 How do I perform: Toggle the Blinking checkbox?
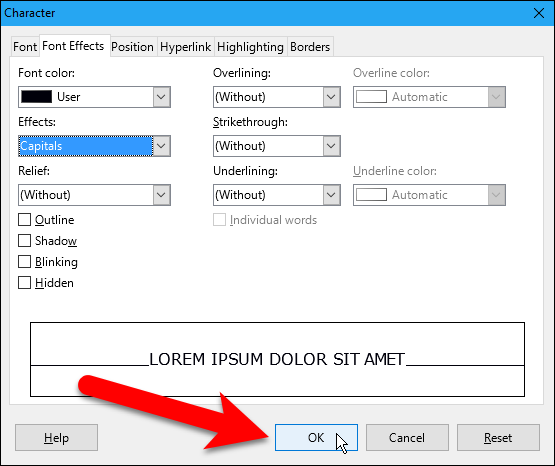point(24,262)
